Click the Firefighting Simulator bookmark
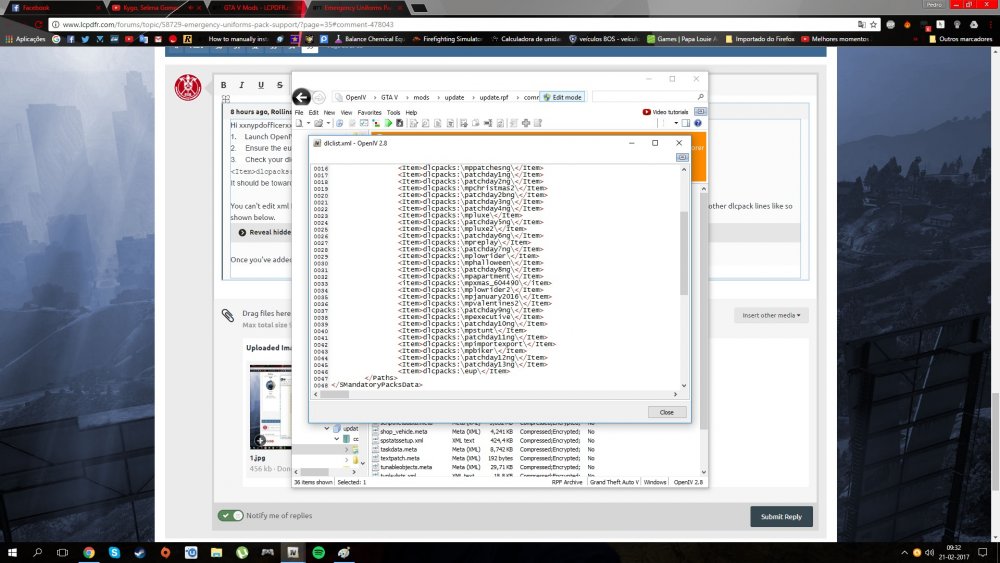Screen dimensions: 1000x563 pyautogui.click(x=448, y=39)
